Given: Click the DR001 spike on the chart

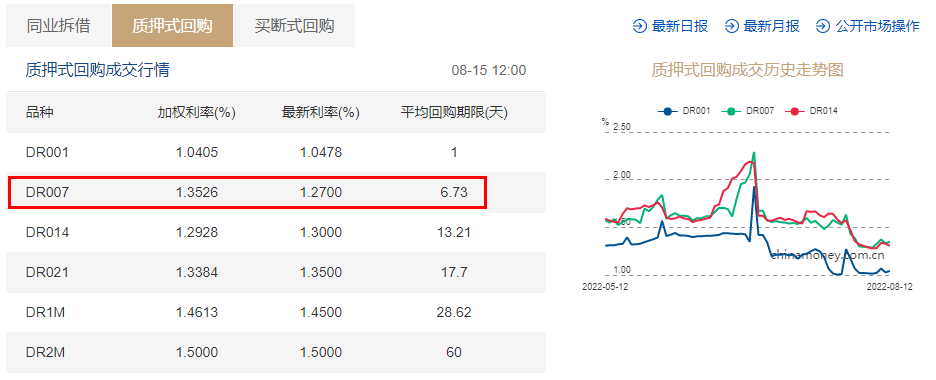Looking at the screenshot, I should coord(755,187).
